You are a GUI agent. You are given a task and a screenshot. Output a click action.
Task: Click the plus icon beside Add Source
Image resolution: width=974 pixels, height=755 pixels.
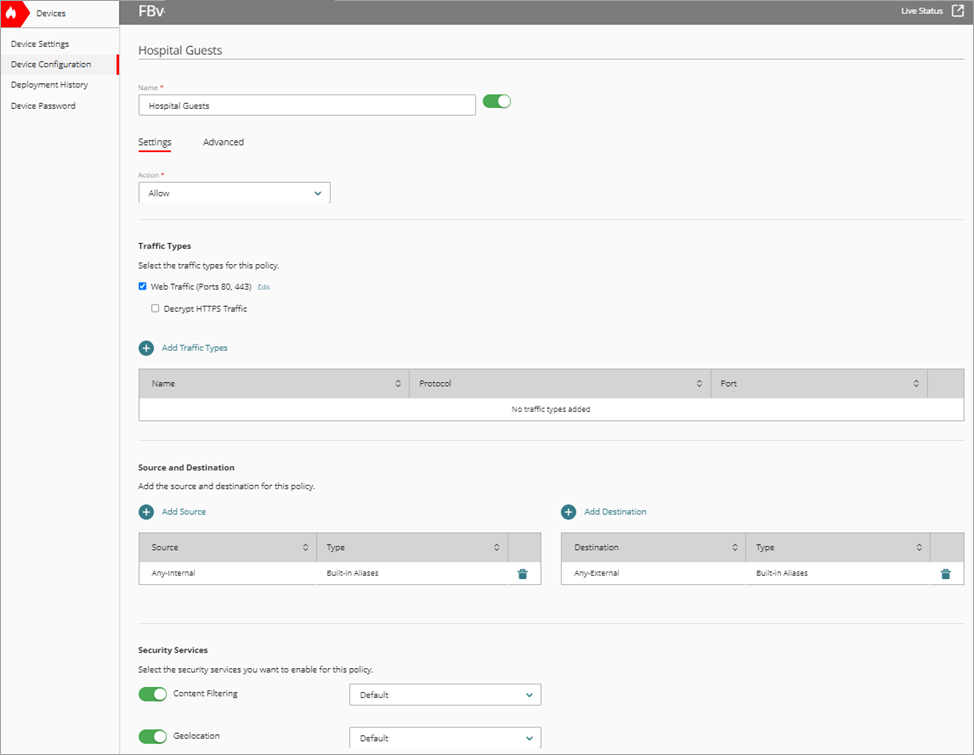[x=146, y=511]
